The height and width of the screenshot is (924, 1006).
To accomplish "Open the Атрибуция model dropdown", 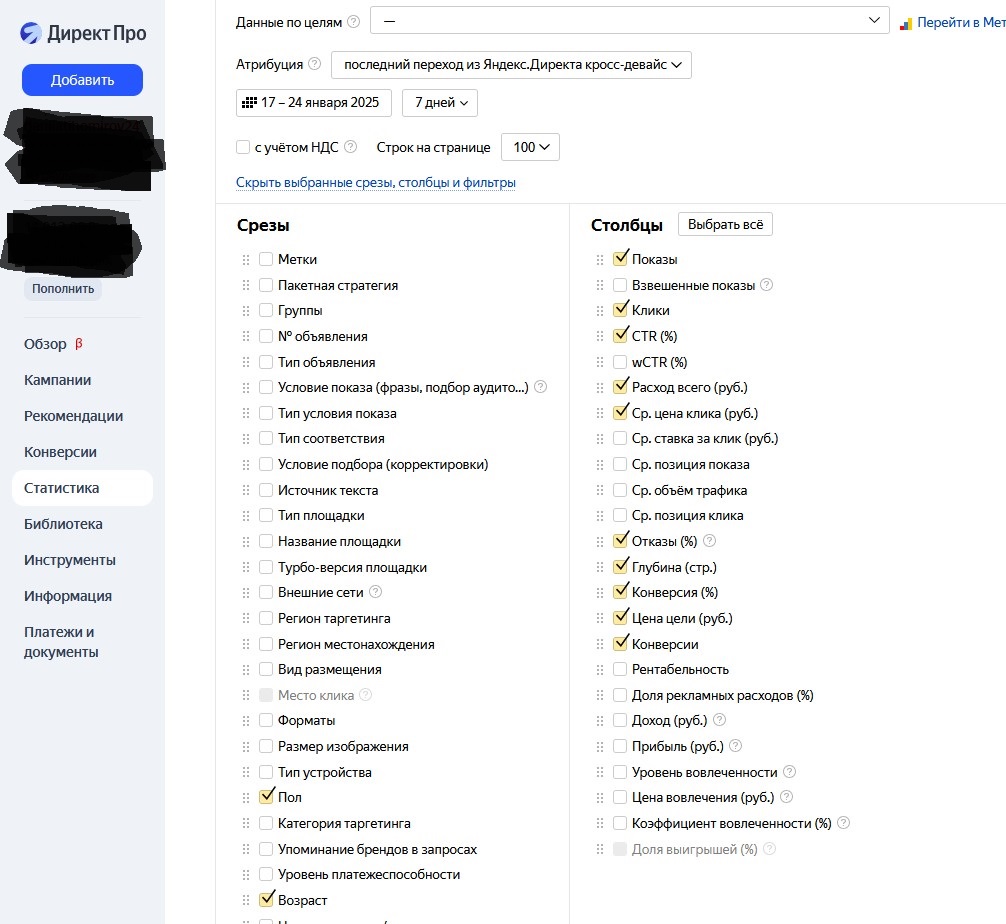I will [x=511, y=64].
